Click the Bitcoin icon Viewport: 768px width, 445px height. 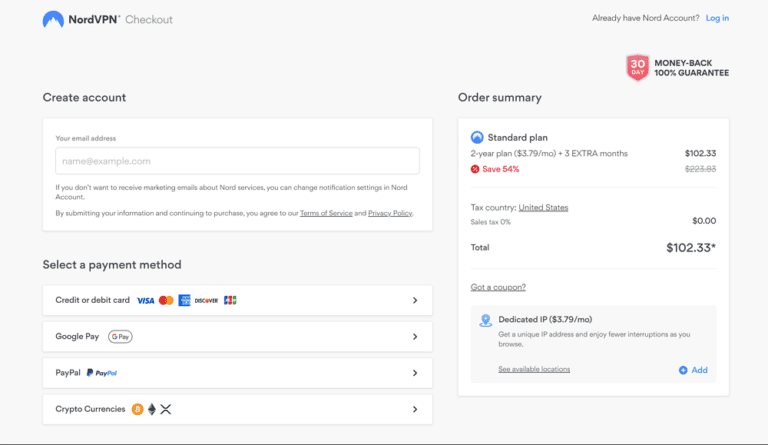pyautogui.click(x=137, y=409)
